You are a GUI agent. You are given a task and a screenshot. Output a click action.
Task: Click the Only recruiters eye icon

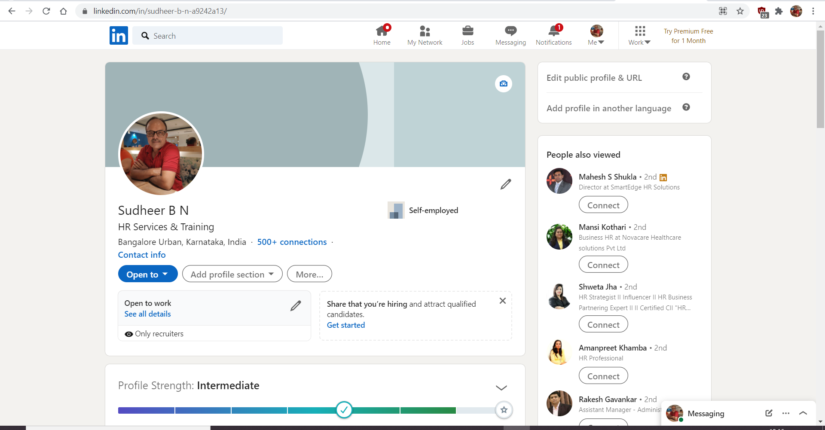click(x=128, y=334)
